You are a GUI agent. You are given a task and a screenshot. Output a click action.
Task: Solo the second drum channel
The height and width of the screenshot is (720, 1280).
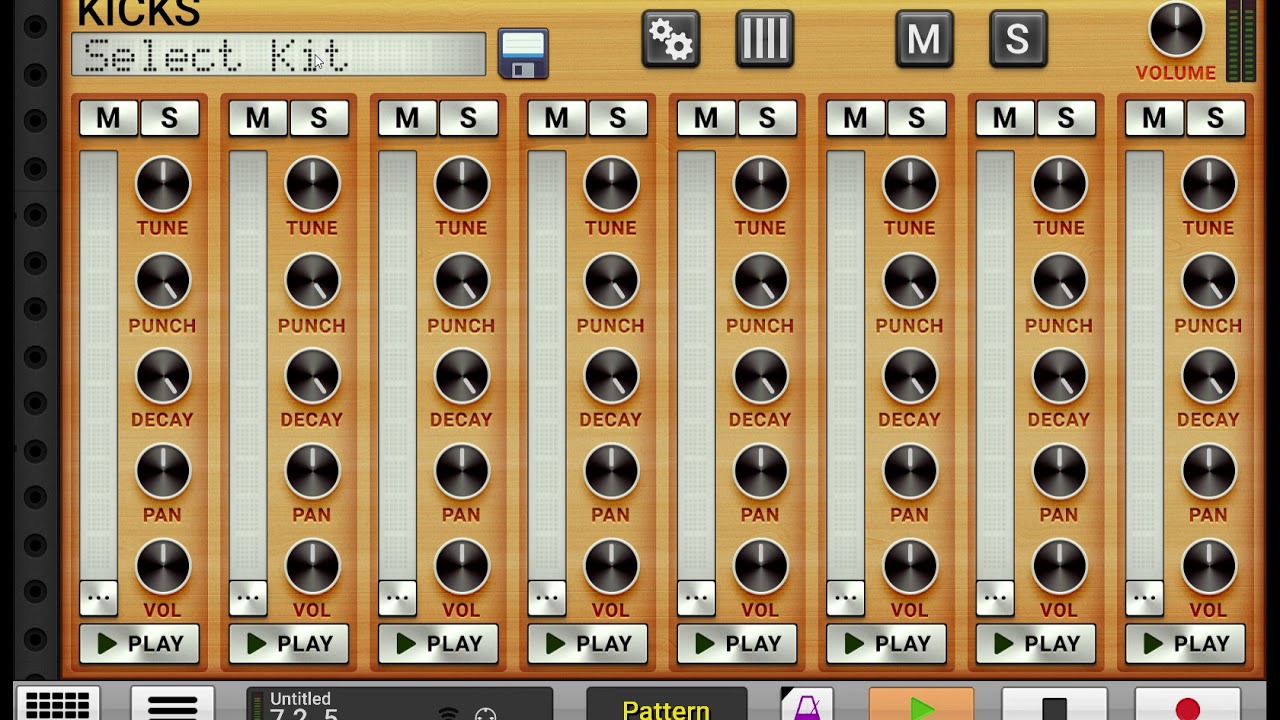click(x=319, y=119)
